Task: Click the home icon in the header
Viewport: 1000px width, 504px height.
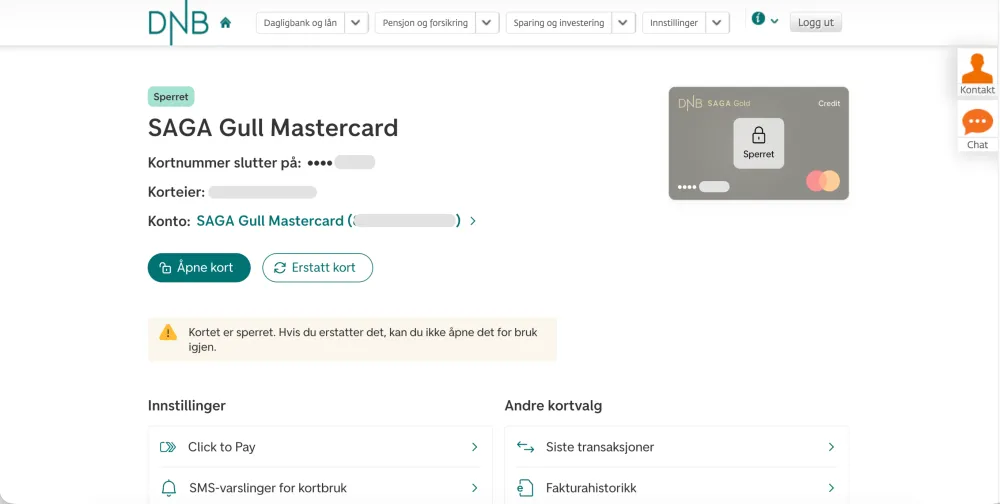Action: coord(225,23)
